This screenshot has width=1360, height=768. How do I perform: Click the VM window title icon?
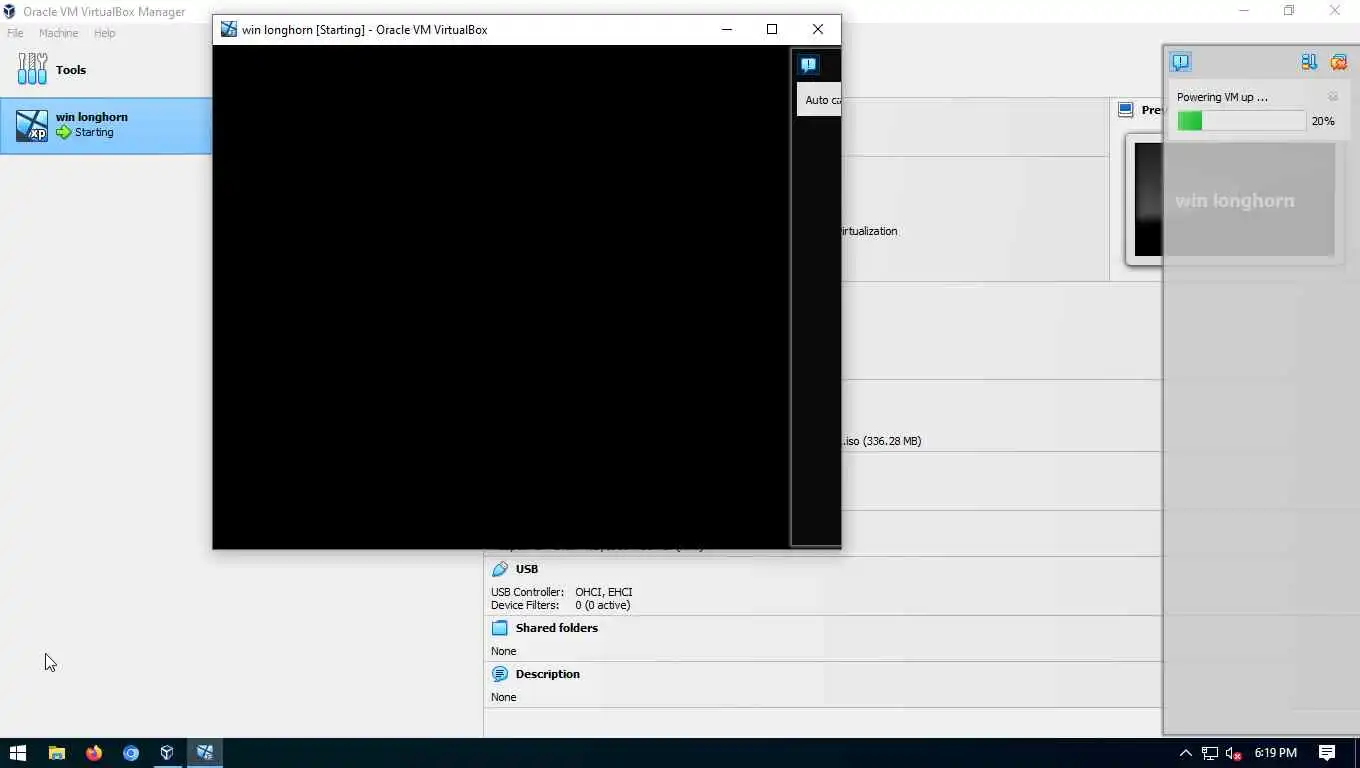click(x=229, y=29)
